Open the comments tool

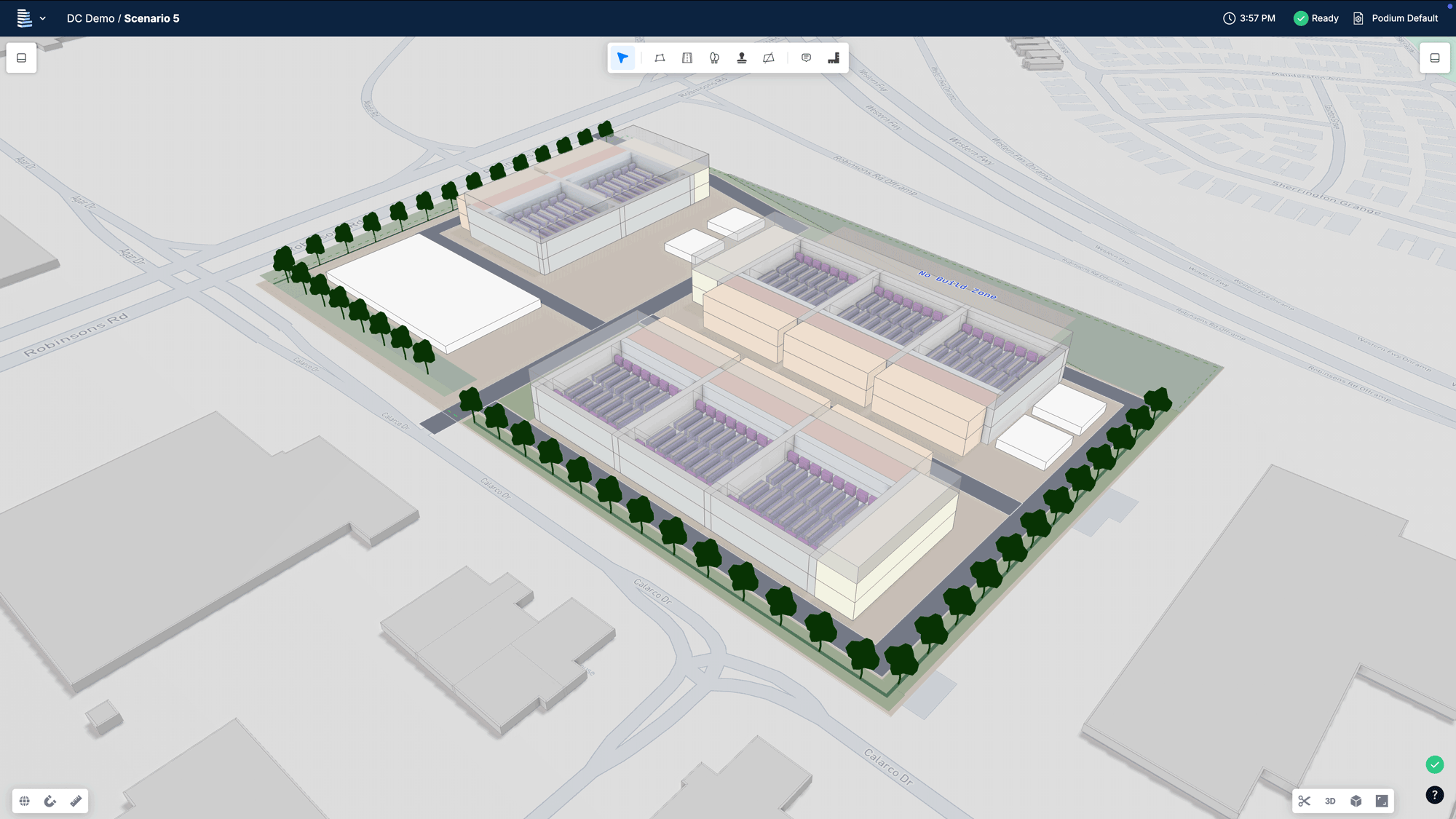tap(806, 58)
